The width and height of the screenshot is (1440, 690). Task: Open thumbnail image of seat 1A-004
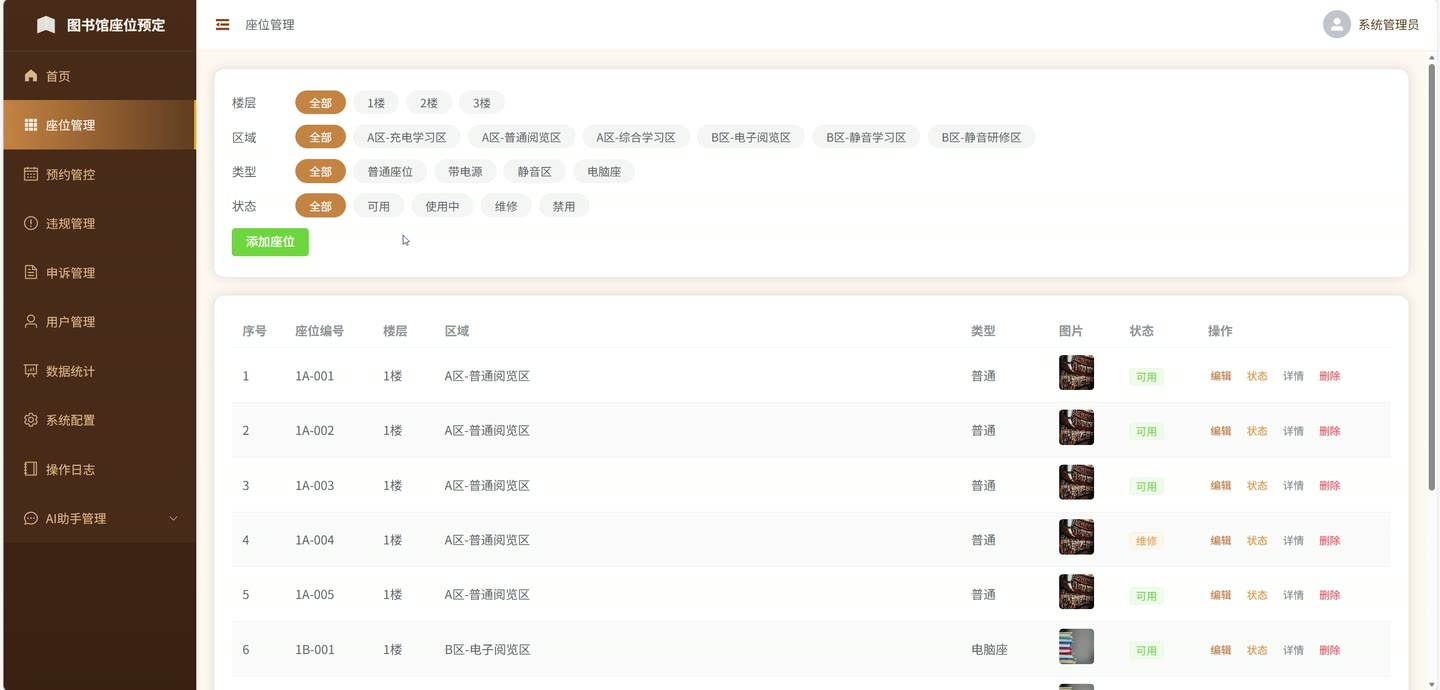(1076, 537)
